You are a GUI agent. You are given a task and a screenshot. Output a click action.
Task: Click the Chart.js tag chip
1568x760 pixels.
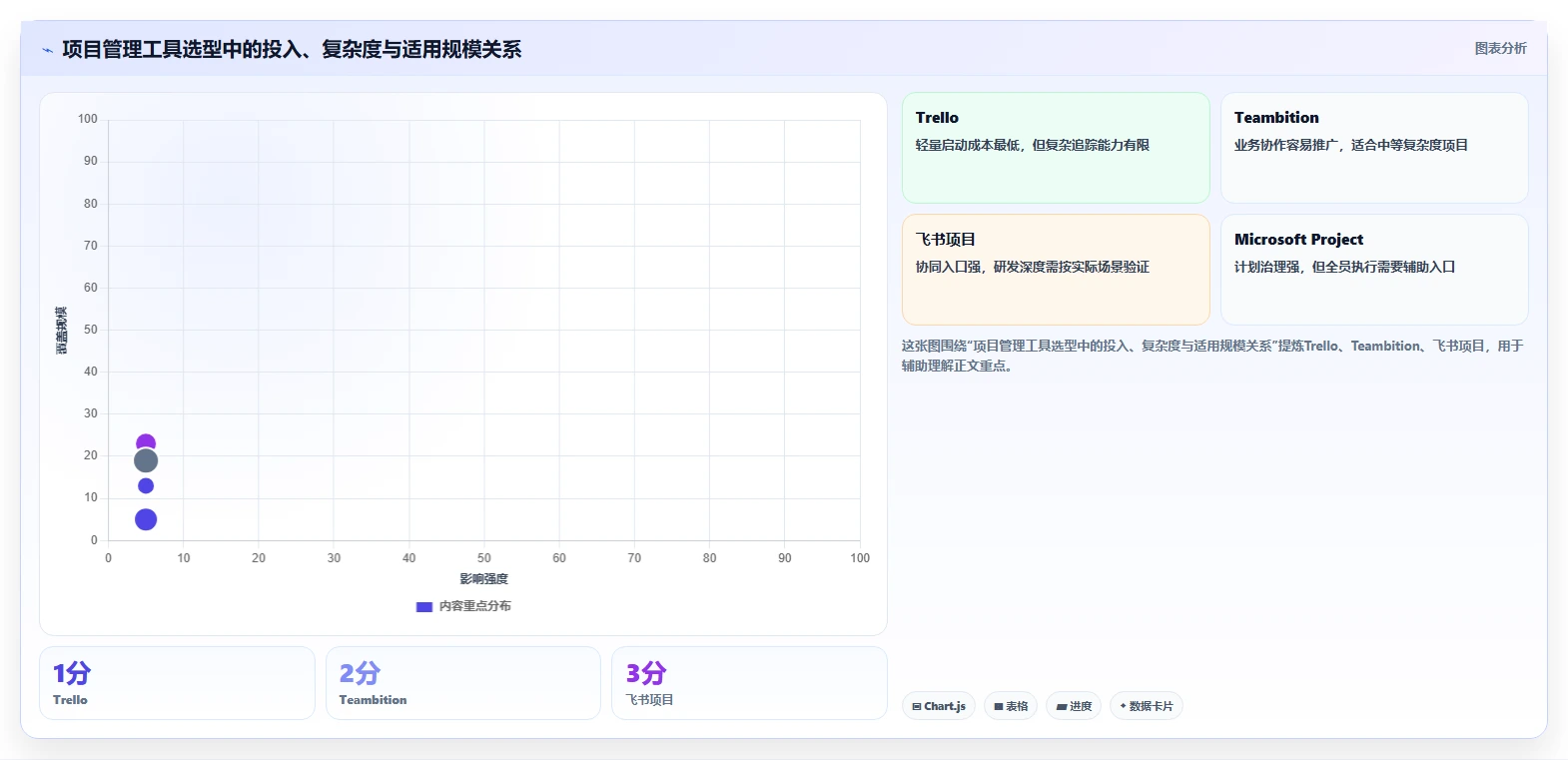click(939, 706)
